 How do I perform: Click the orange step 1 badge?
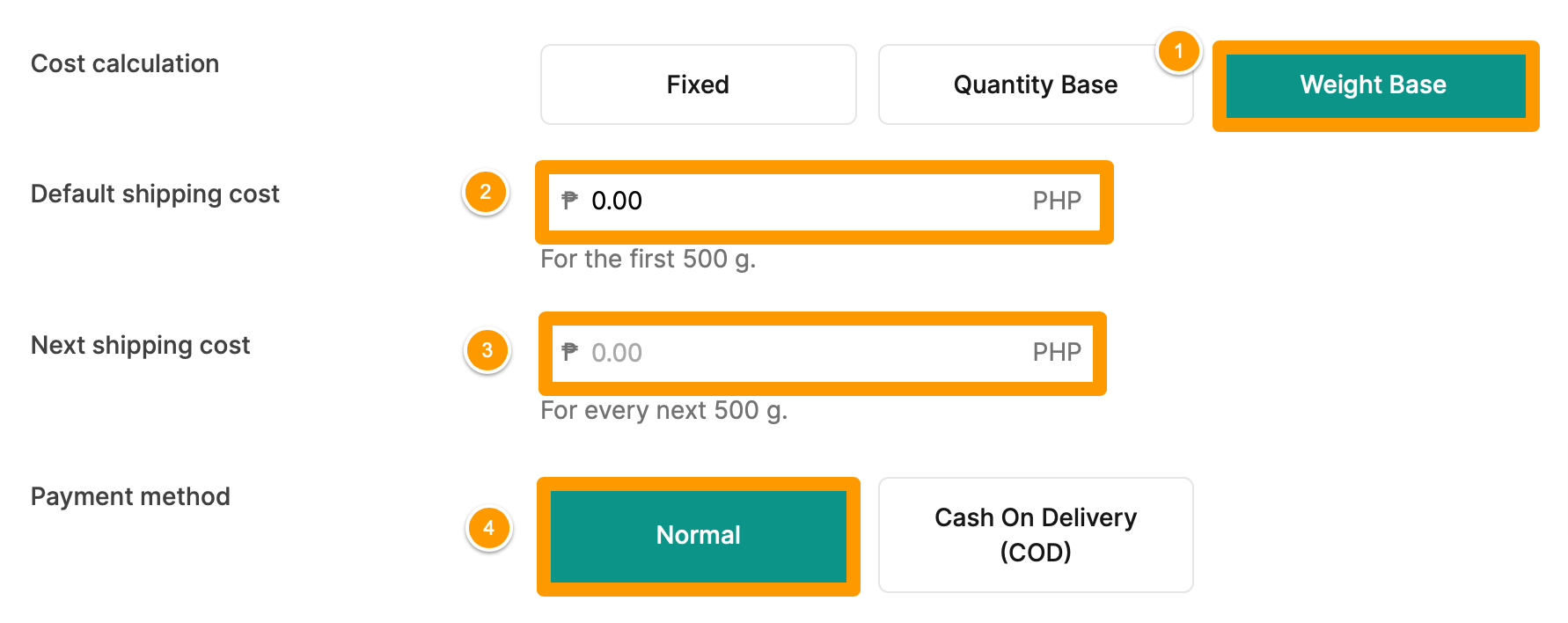click(1178, 52)
